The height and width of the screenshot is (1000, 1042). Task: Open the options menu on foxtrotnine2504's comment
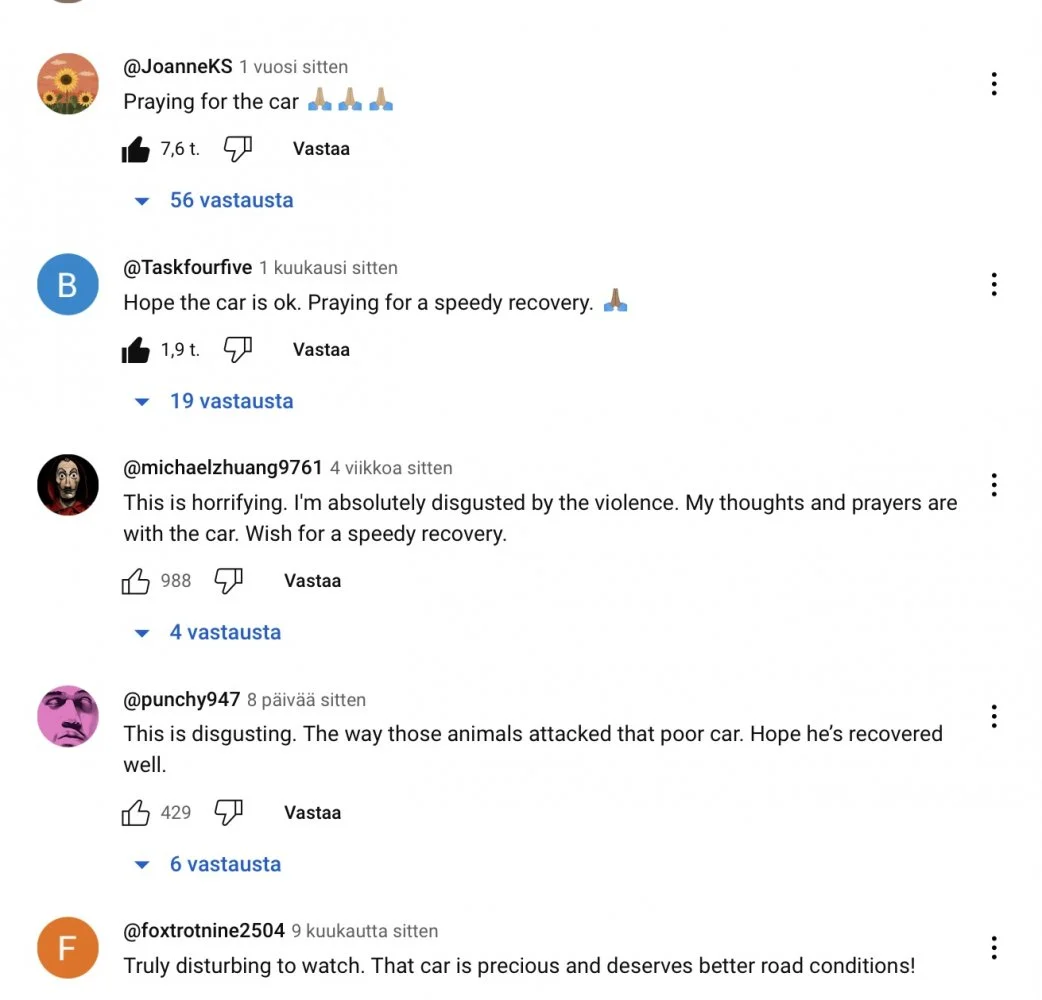993,948
